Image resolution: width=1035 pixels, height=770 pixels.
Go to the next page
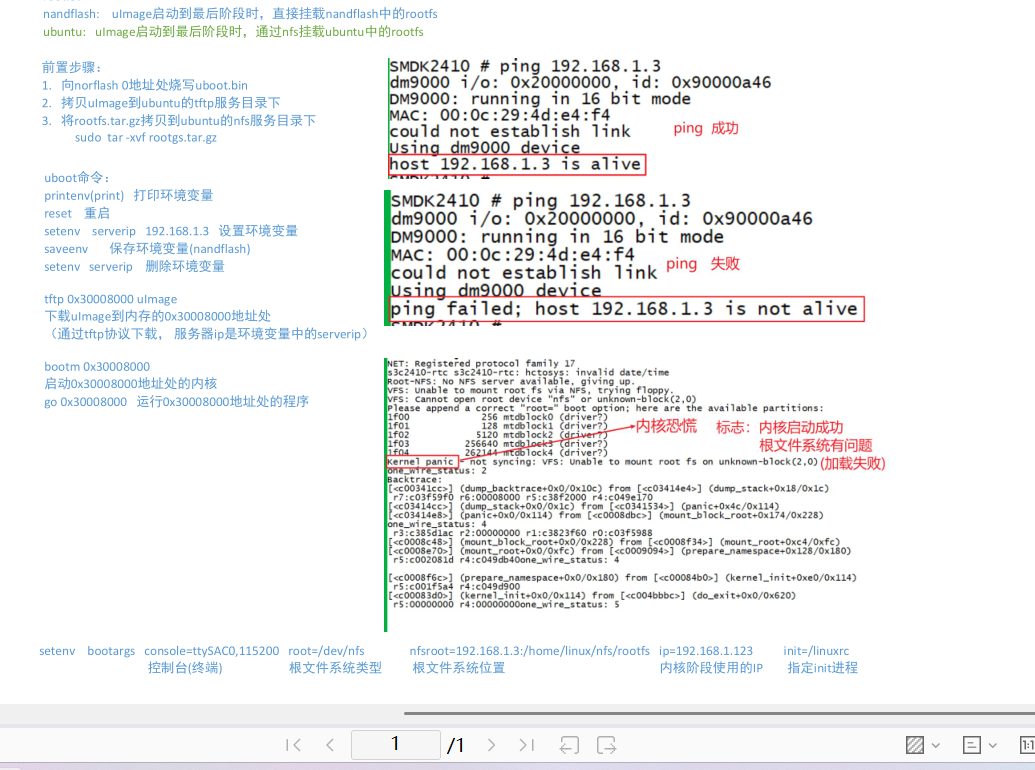click(x=491, y=745)
